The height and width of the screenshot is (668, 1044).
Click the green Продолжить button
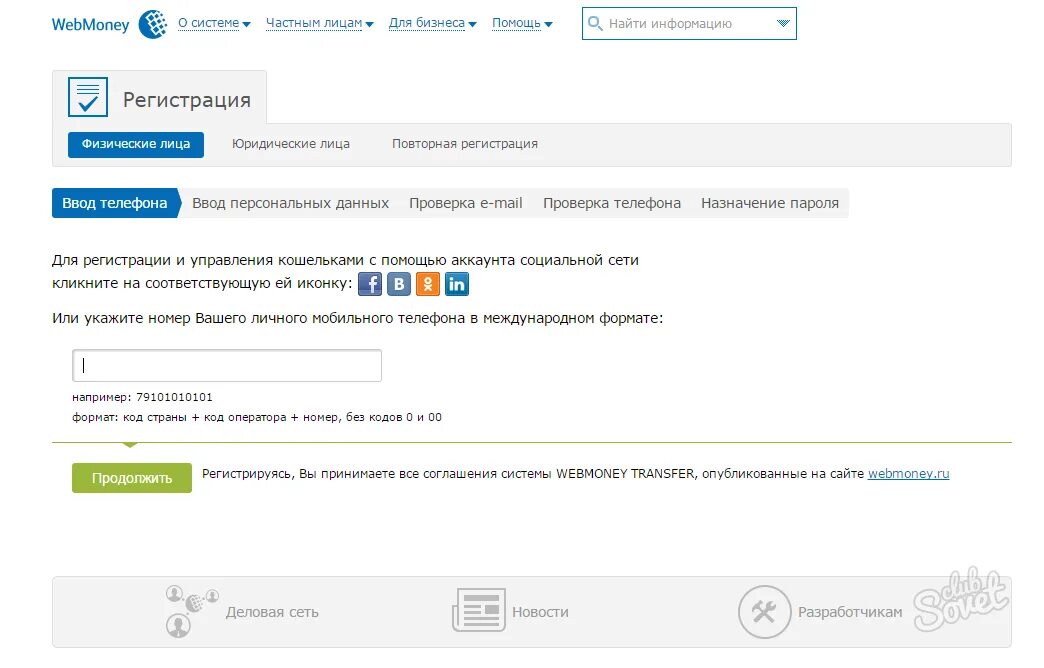coord(132,478)
